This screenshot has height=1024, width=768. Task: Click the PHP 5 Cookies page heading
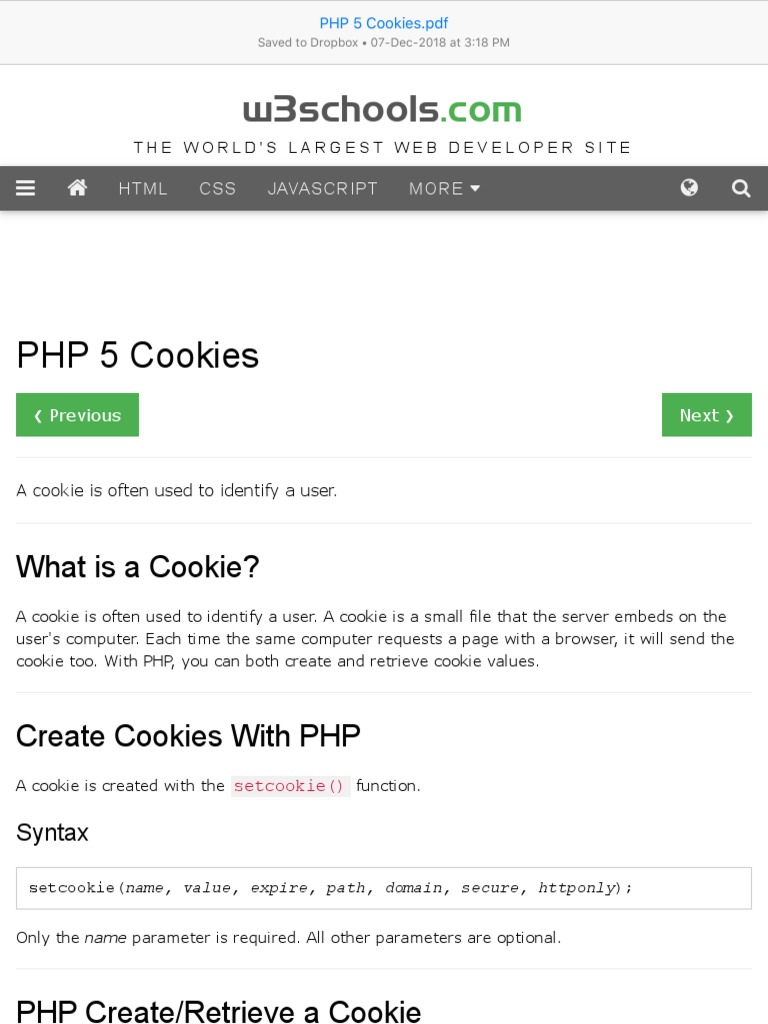click(138, 355)
